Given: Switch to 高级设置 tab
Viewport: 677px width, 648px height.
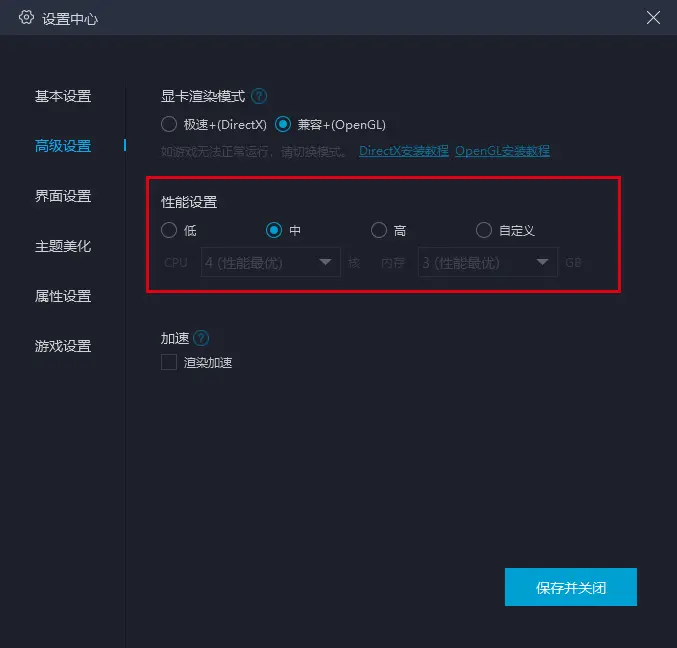Looking at the screenshot, I should pyautogui.click(x=63, y=146).
